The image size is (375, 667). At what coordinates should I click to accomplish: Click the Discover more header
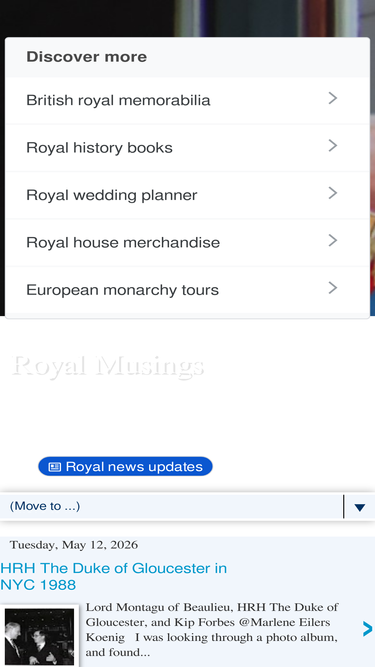87,57
